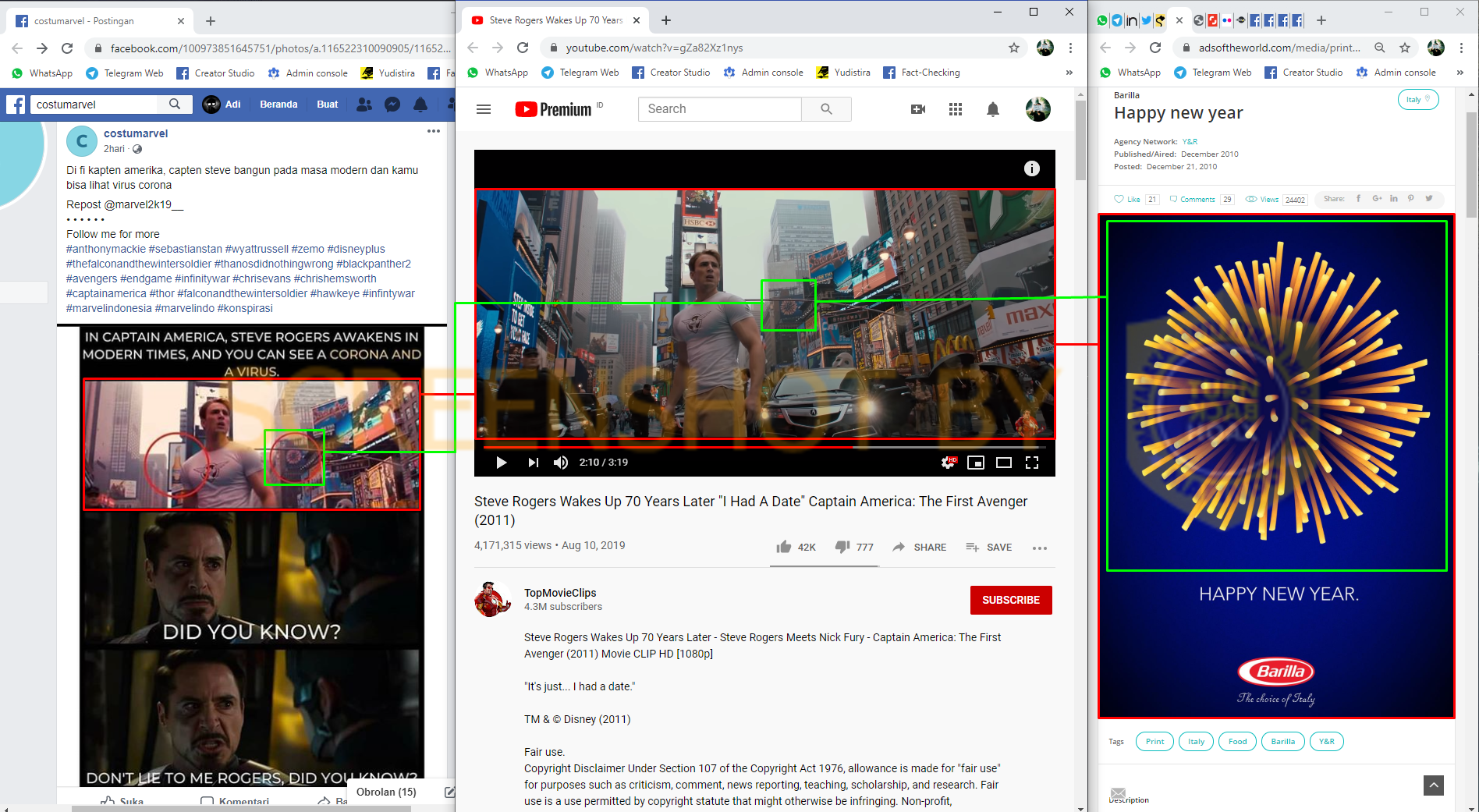Open new tab in YouTube window
Screen dimensions: 1479x812
(x=665, y=20)
